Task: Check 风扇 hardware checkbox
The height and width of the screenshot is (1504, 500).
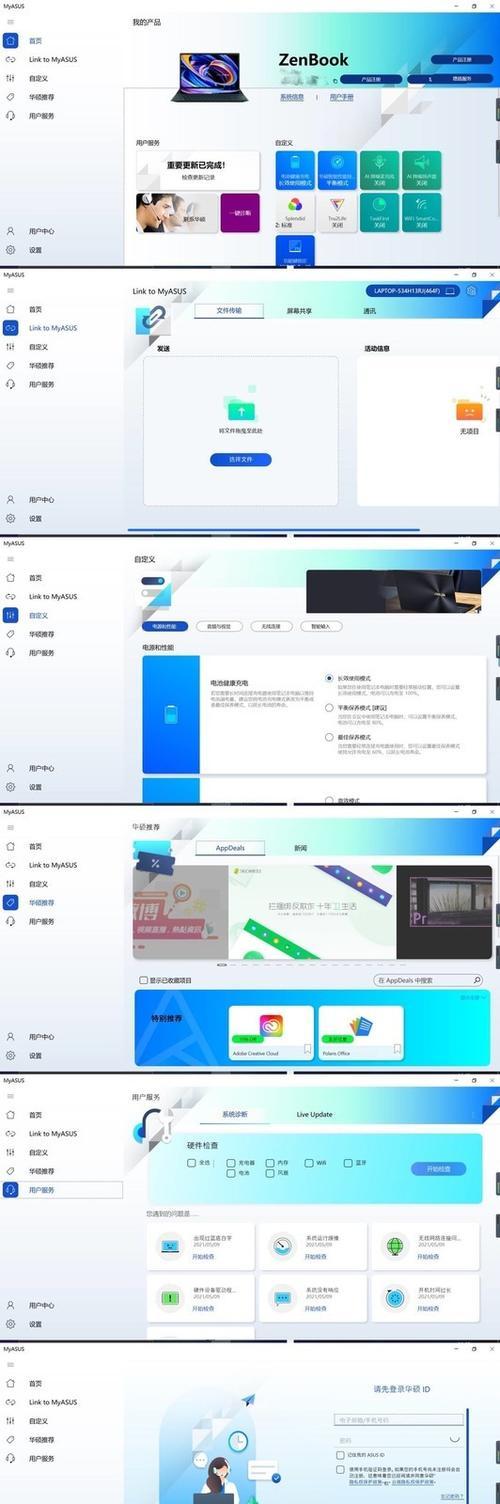Action: click(269, 1173)
